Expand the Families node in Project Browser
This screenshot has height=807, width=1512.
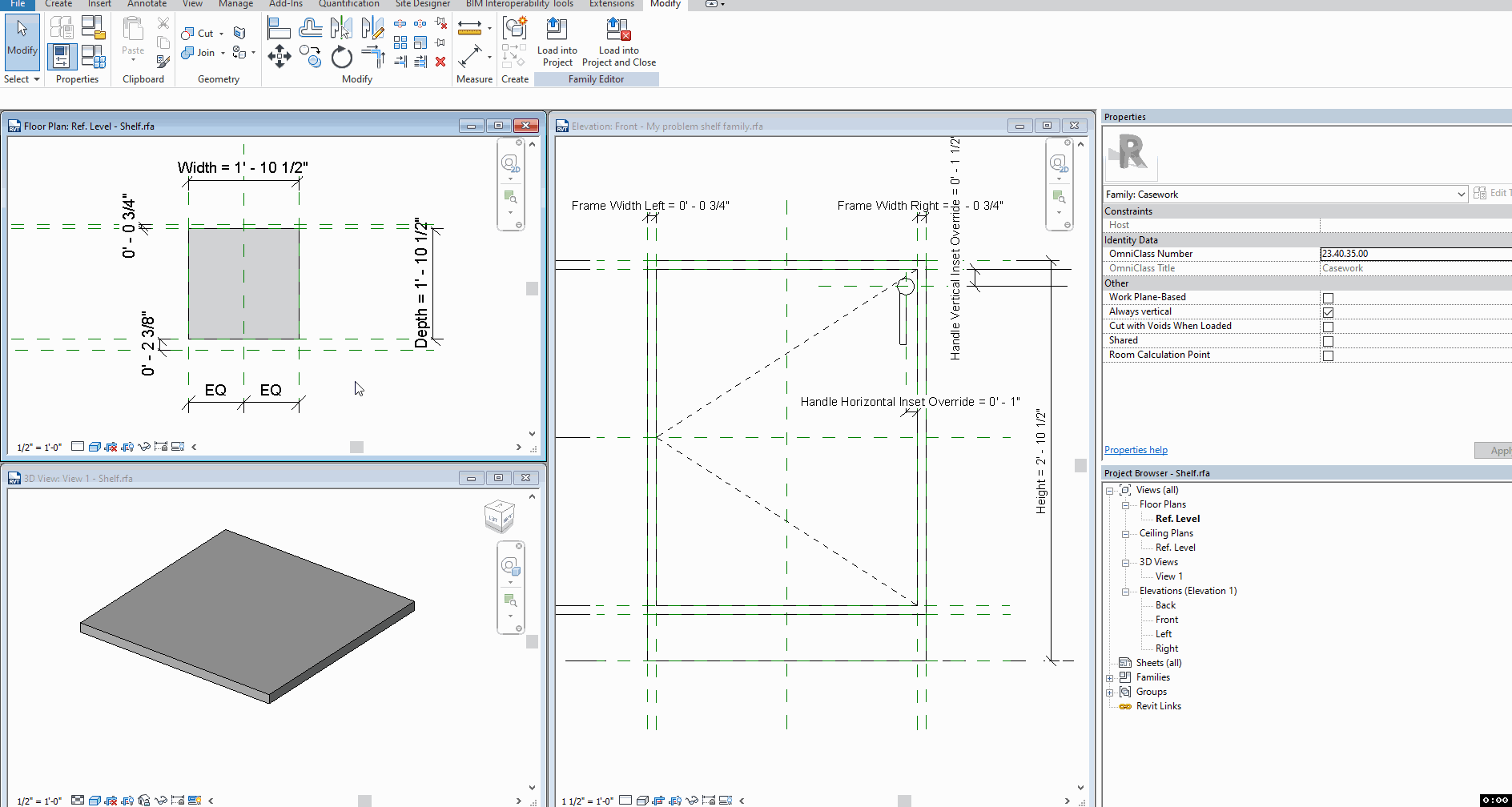coord(1110,677)
